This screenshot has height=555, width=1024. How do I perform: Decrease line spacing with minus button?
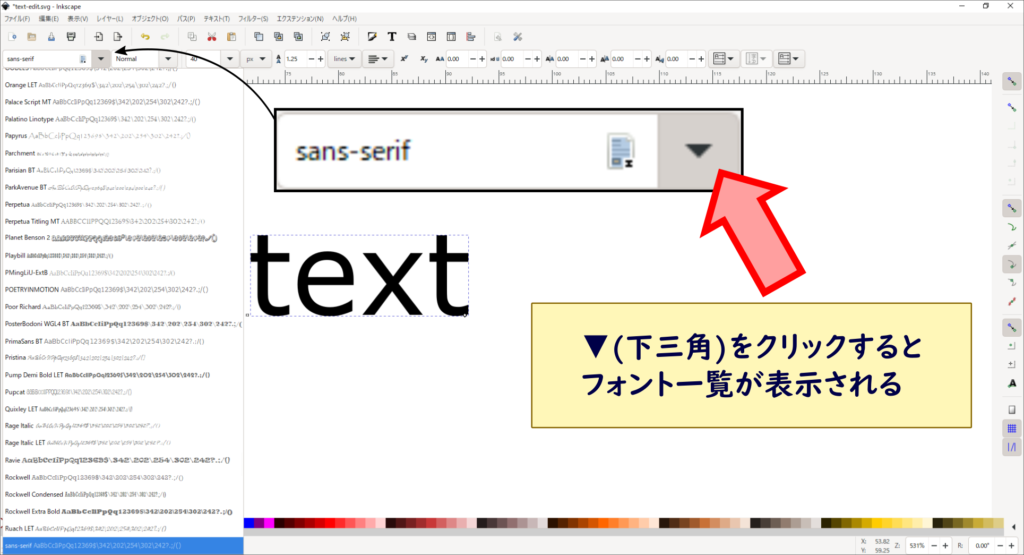[311, 59]
